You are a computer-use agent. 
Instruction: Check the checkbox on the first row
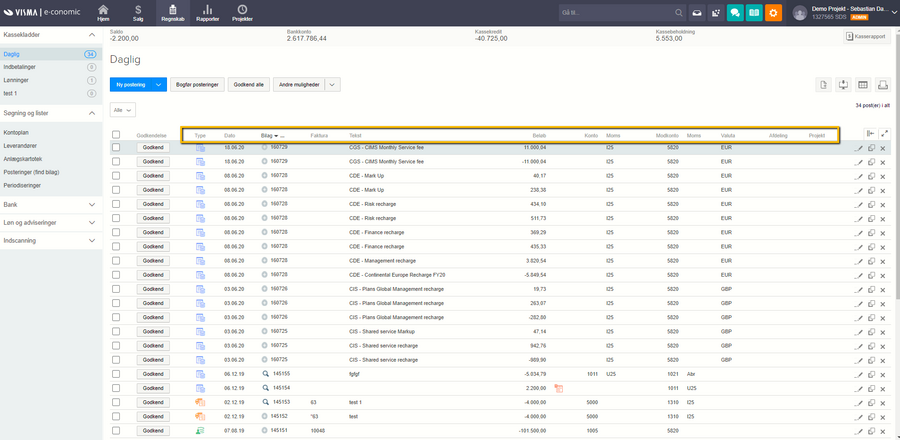117,147
